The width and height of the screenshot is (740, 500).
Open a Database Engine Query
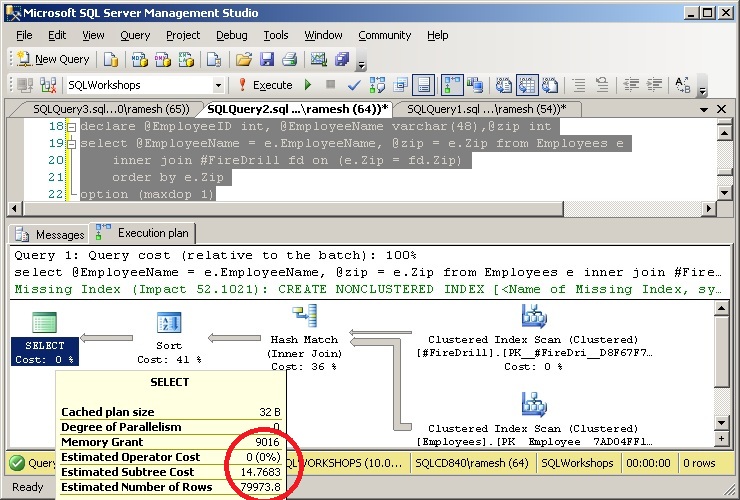111,59
